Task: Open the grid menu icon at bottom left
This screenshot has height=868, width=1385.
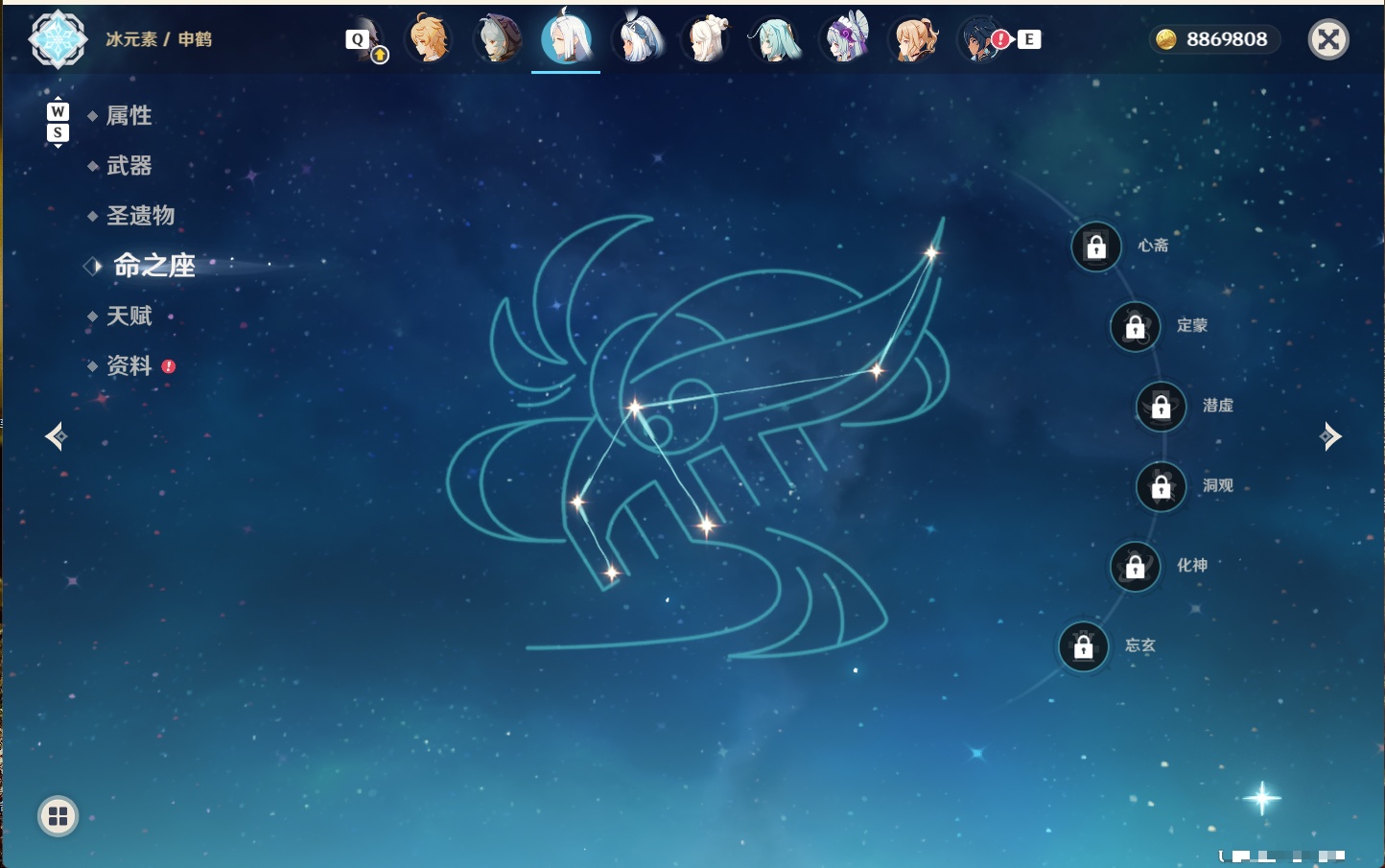Action: tap(58, 816)
